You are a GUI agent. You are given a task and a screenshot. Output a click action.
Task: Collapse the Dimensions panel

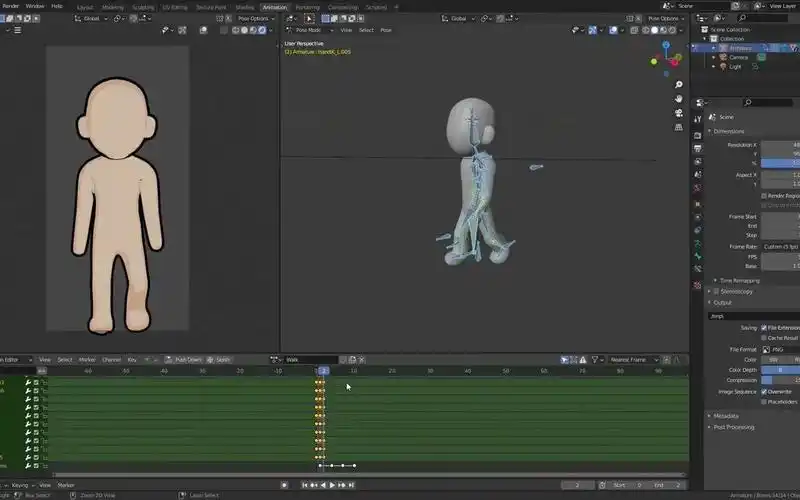729,131
